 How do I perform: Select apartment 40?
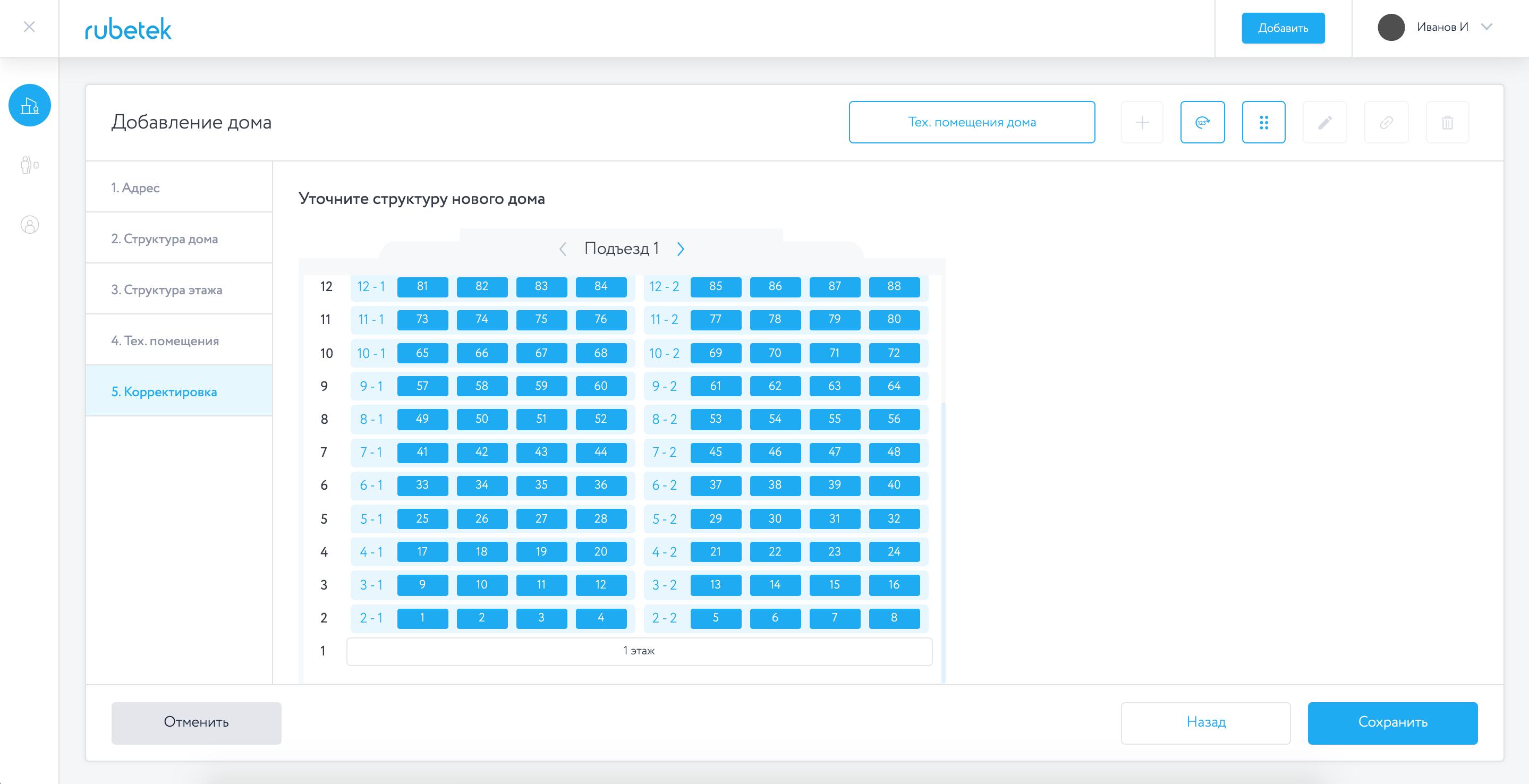click(894, 485)
